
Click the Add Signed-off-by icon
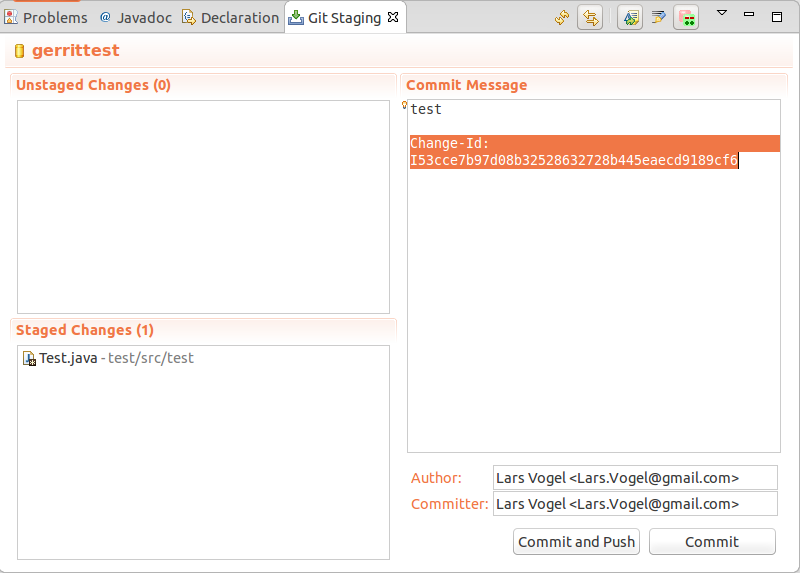tap(658, 18)
